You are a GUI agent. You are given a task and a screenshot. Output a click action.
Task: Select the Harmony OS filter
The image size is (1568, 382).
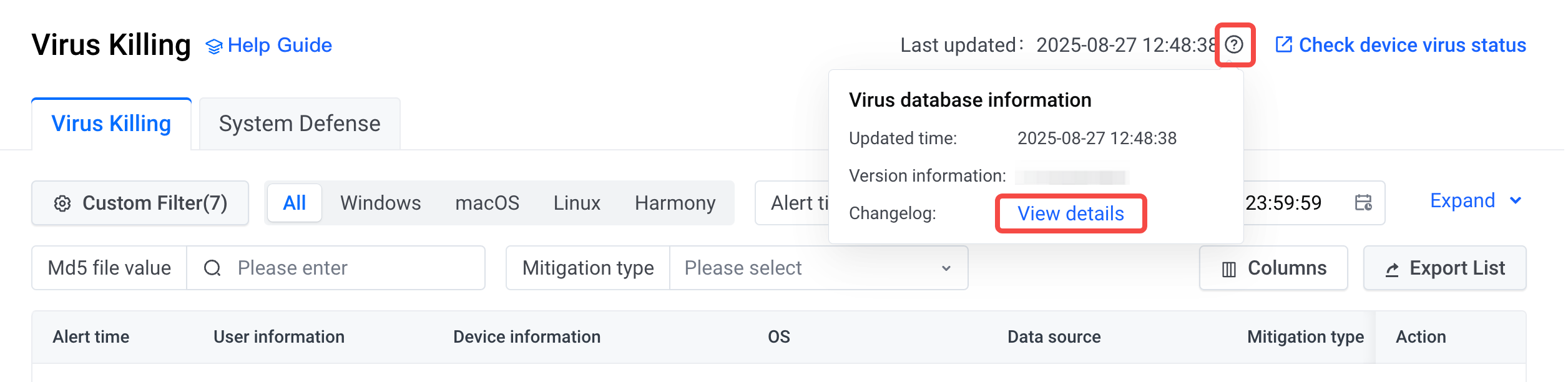[675, 203]
